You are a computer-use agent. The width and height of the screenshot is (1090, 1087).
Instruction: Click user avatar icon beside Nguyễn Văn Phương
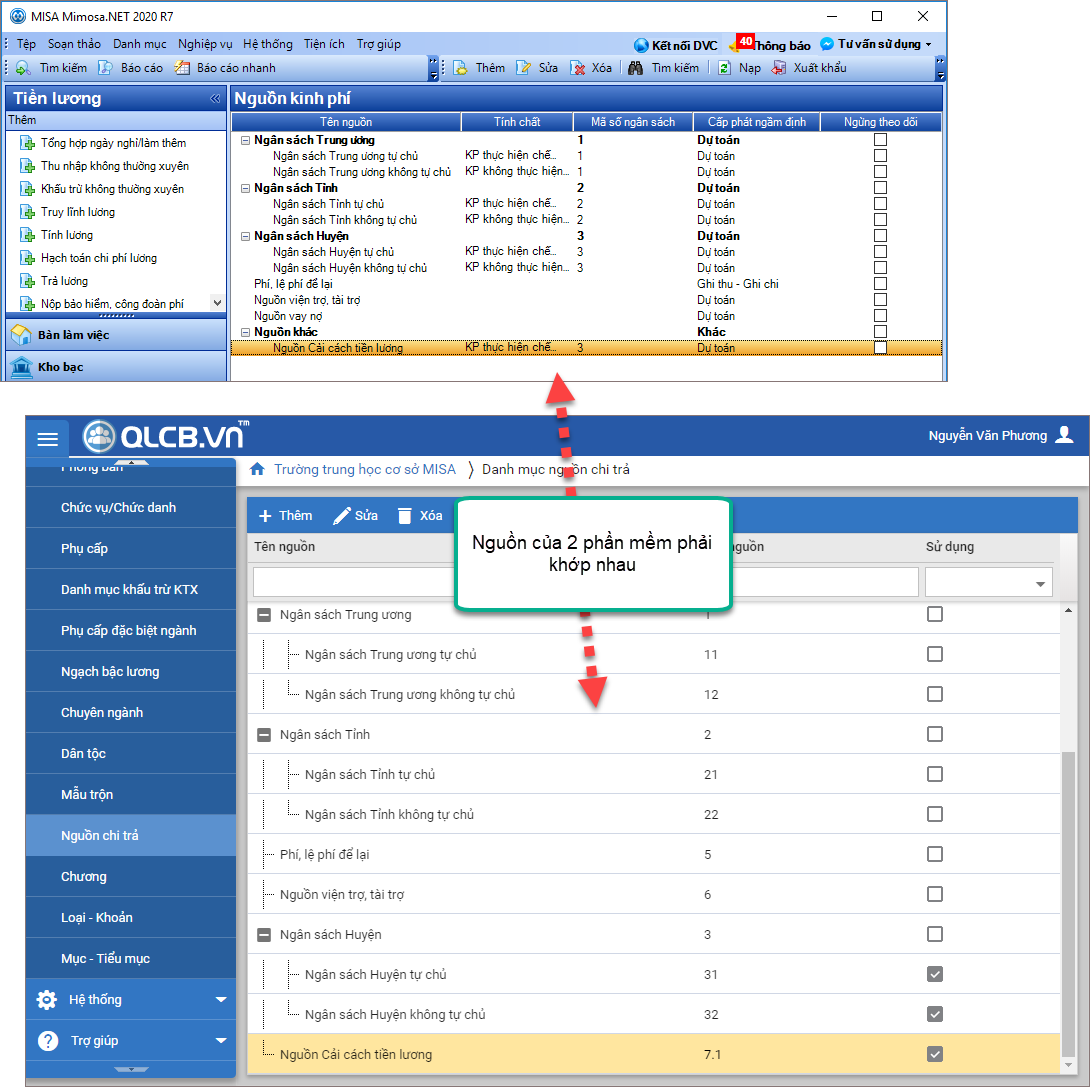1064,435
